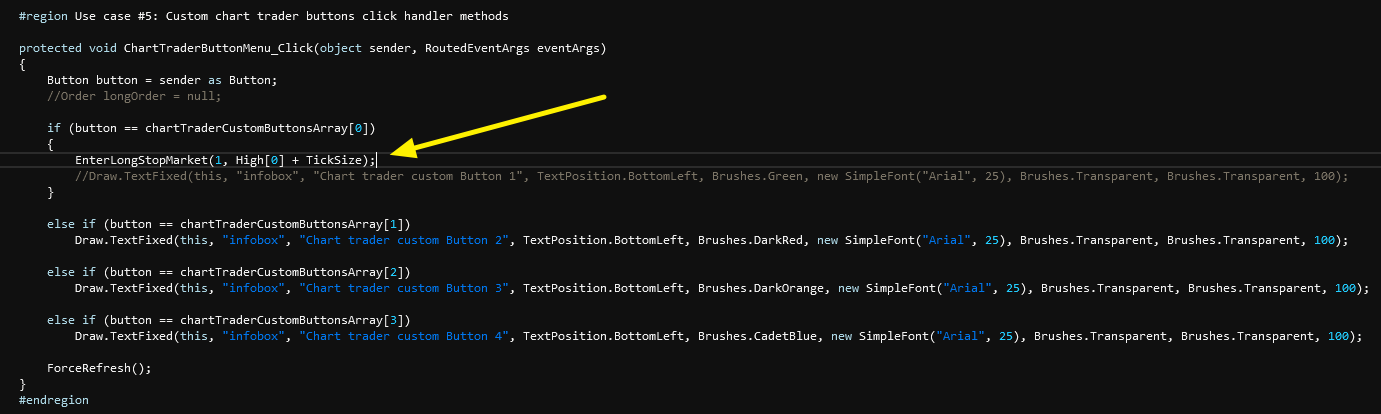Screen dimensions: 1381x414
Task: Click the commented 'Order longOrder = null' line
Action: (x=134, y=96)
